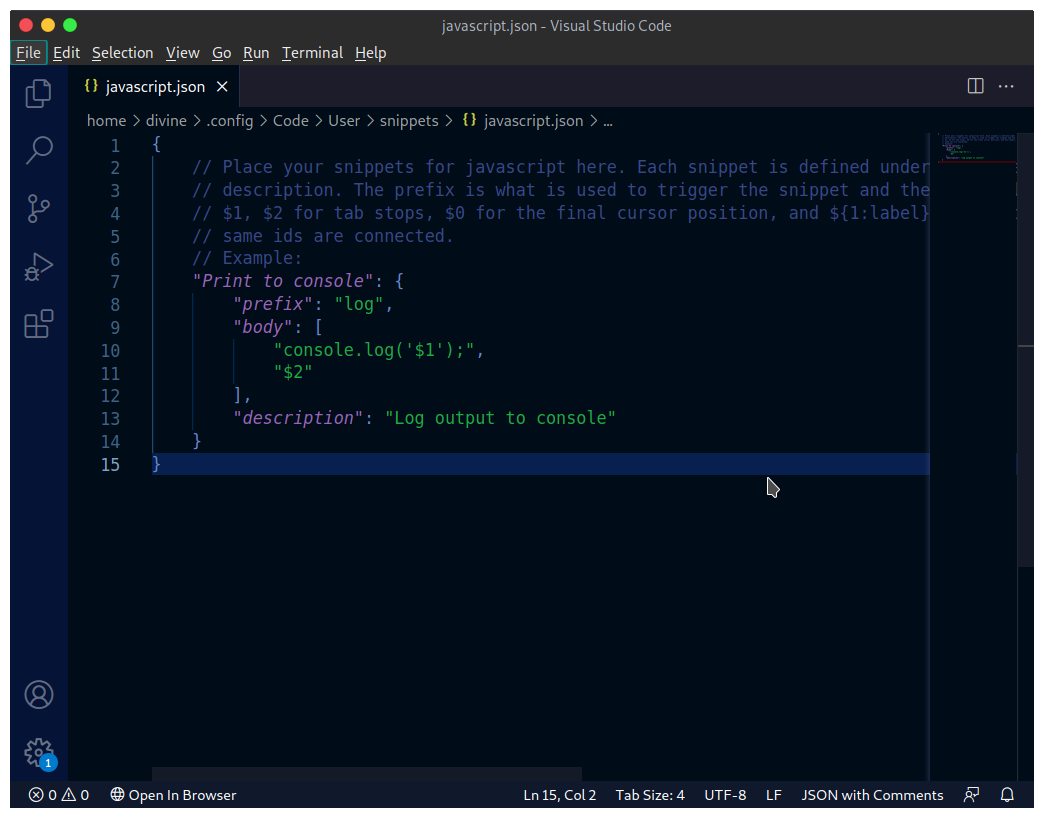Image resolution: width=1044 pixels, height=818 pixels.
Task: Click the macOS-style green maximize button
Action: (x=70, y=25)
